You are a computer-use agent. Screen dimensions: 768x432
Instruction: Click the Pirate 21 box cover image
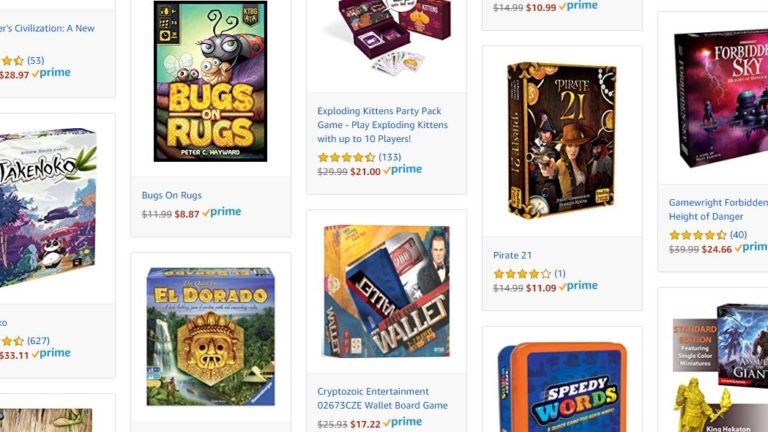click(x=562, y=140)
